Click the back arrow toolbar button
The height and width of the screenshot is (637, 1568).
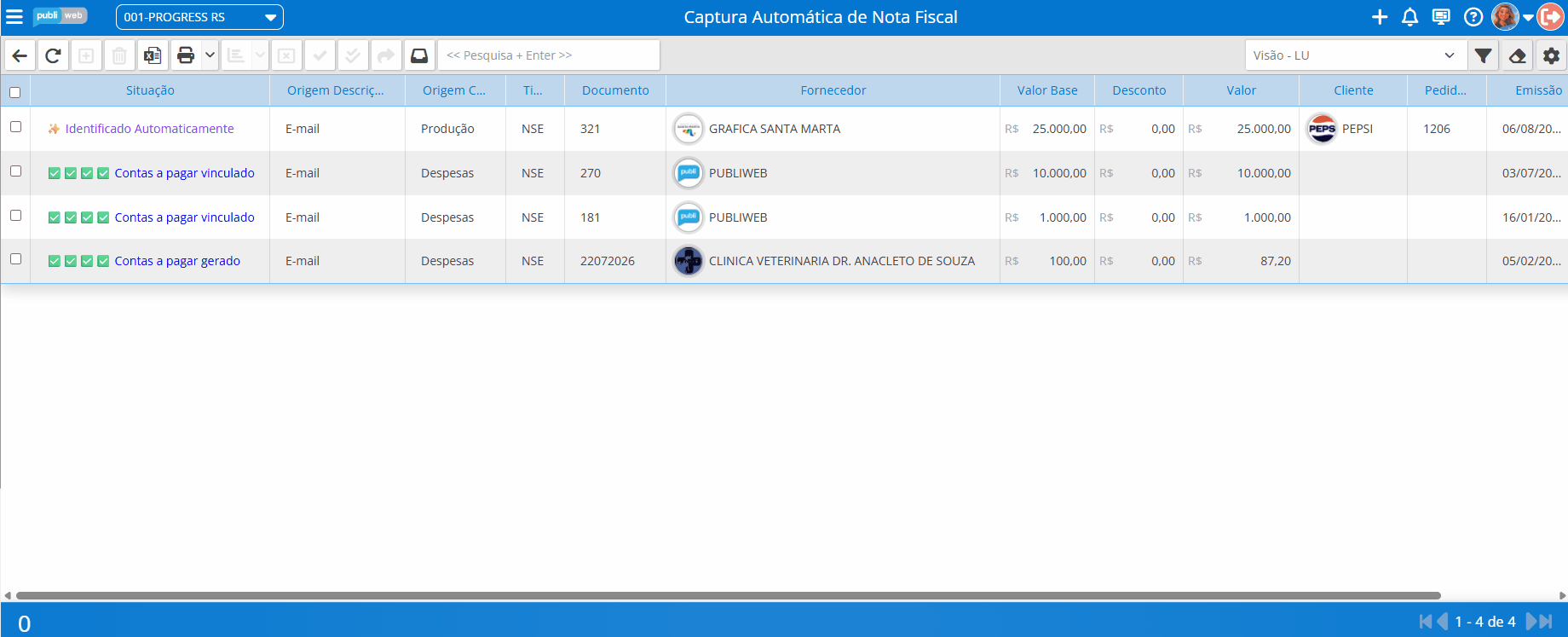[x=20, y=55]
